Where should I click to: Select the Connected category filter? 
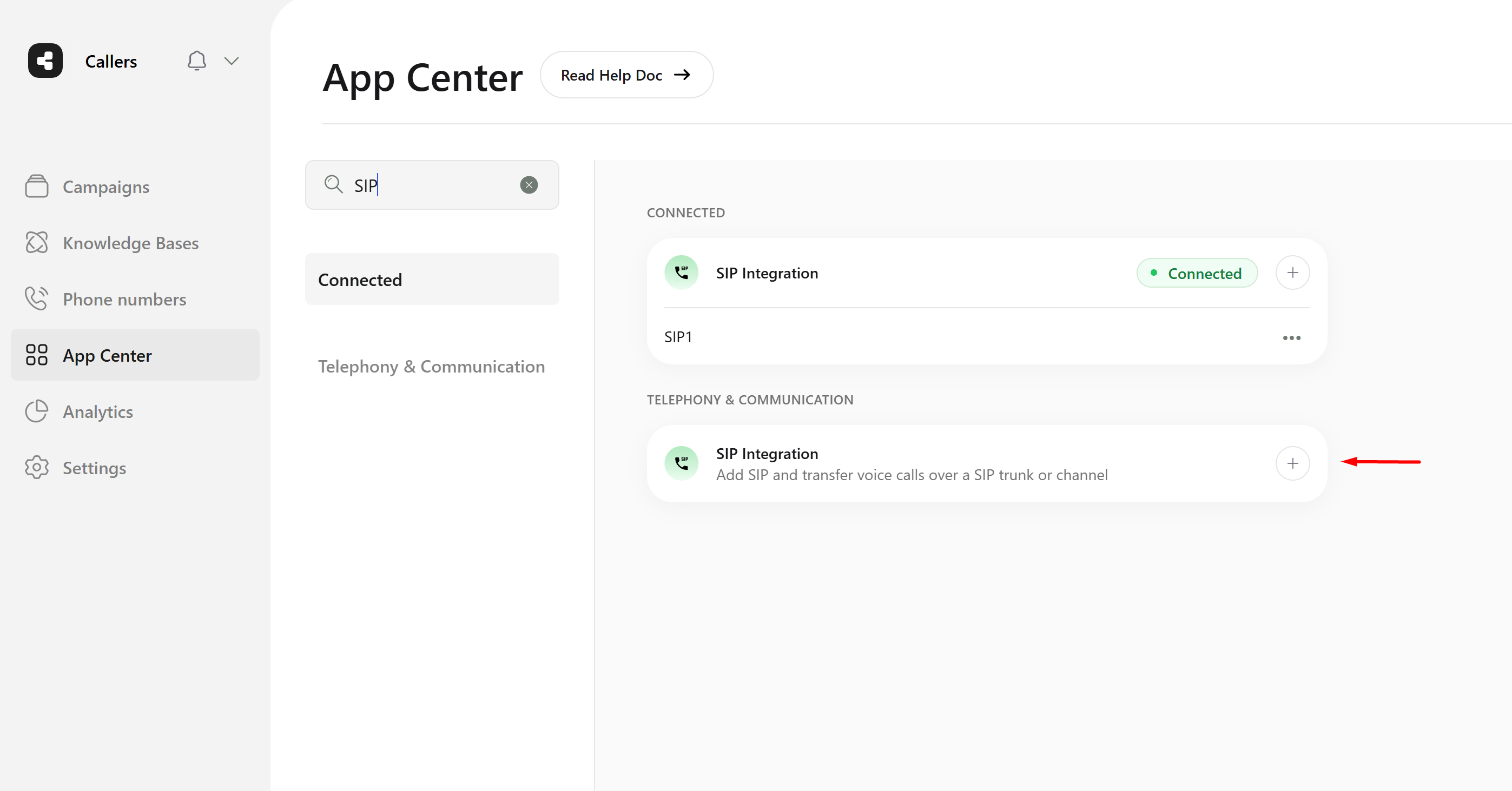coord(431,280)
